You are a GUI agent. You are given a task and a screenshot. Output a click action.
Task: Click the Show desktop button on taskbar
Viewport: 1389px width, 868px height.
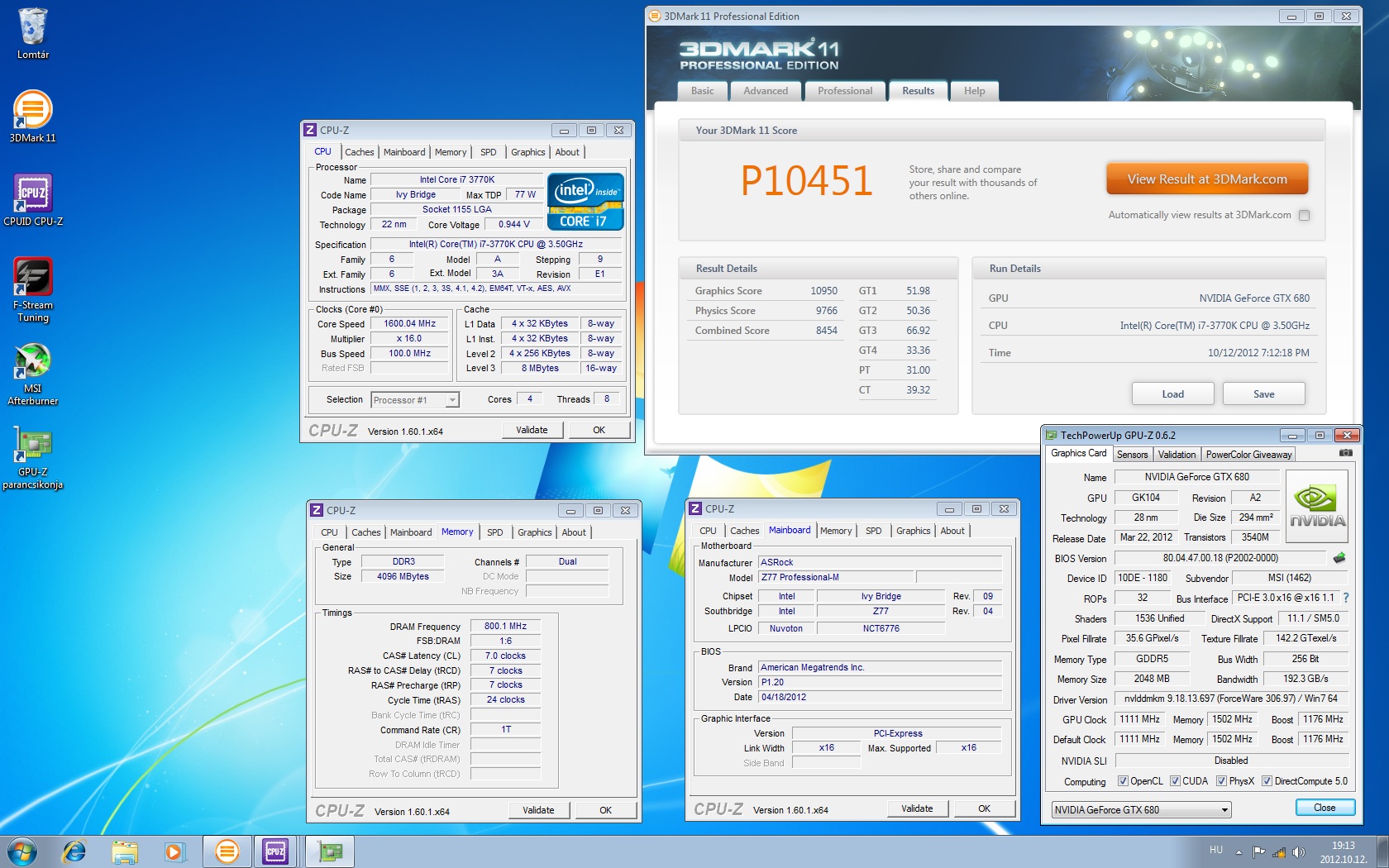(1382, 851)
